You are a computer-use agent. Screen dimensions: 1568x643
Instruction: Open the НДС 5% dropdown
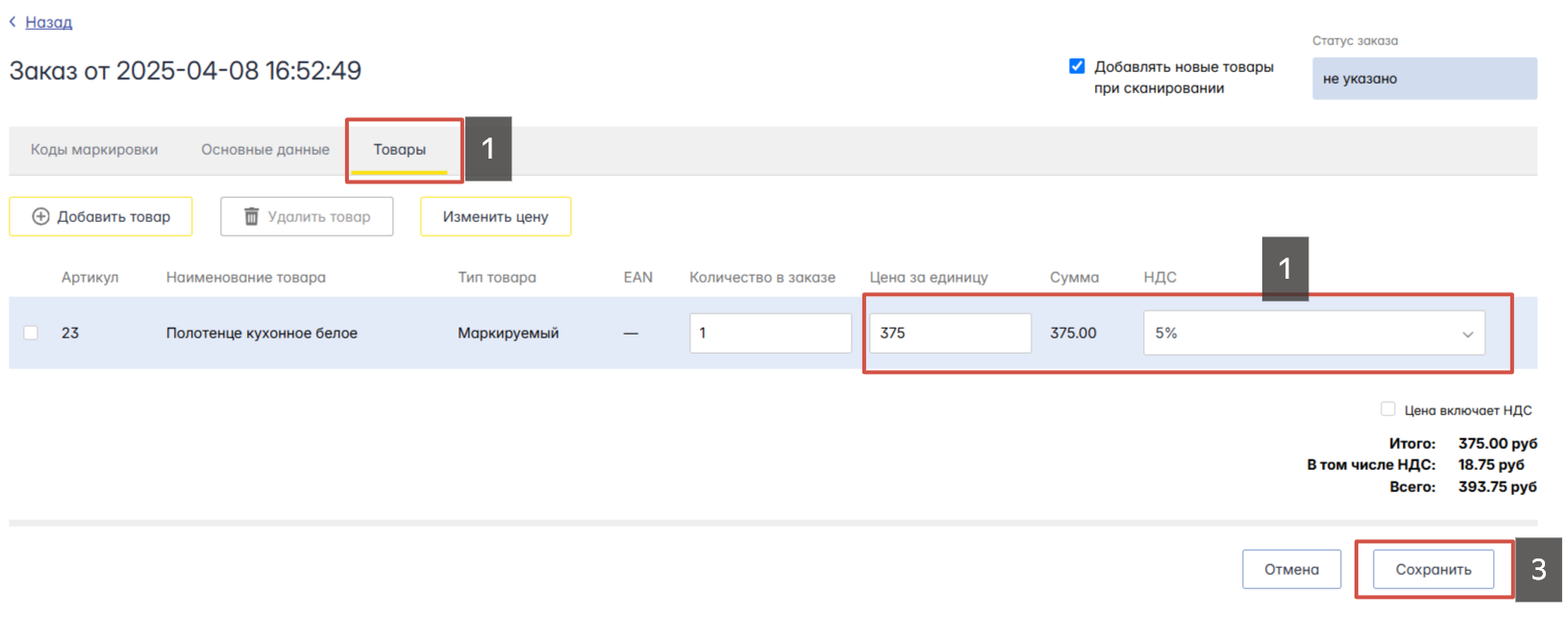click(x=1313, y=333)
